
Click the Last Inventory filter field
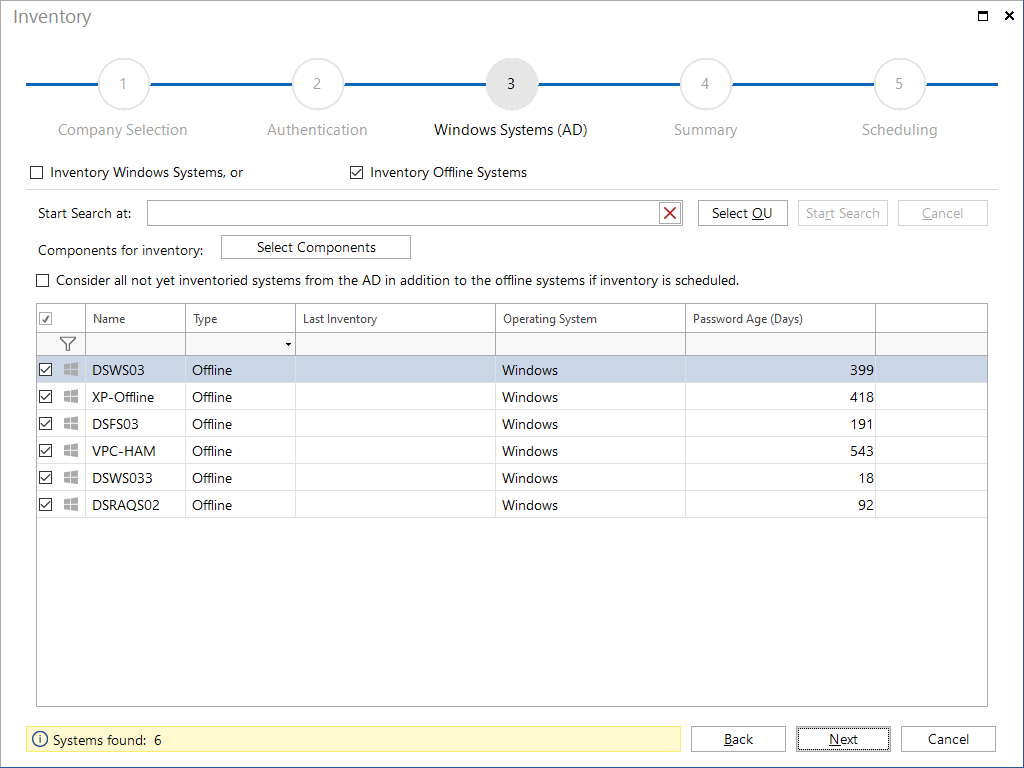click(395, 344)
